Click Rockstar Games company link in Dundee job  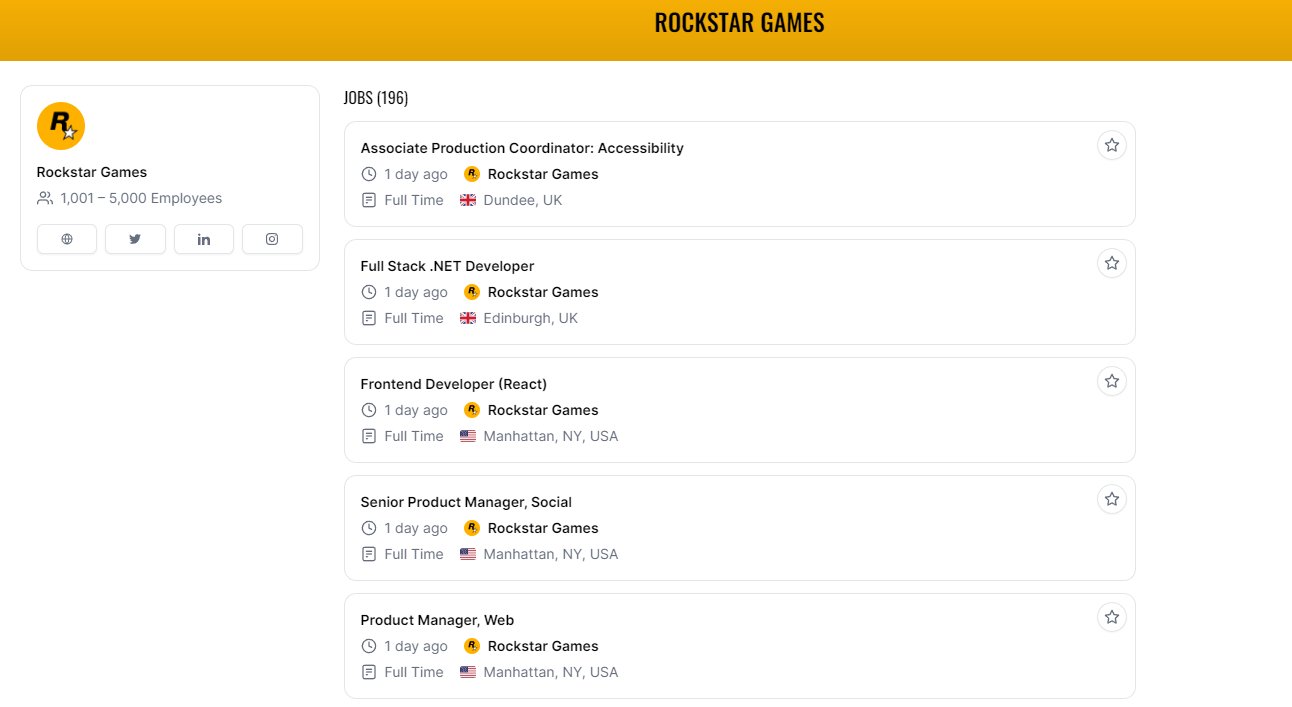click(x=543, y=174)
